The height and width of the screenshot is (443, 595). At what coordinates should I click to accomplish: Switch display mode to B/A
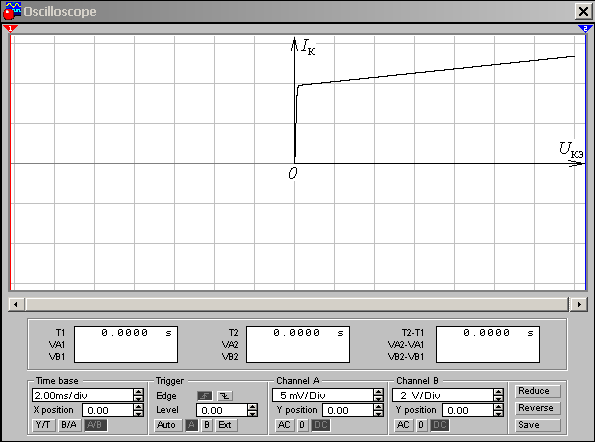[x=69, y=425]
